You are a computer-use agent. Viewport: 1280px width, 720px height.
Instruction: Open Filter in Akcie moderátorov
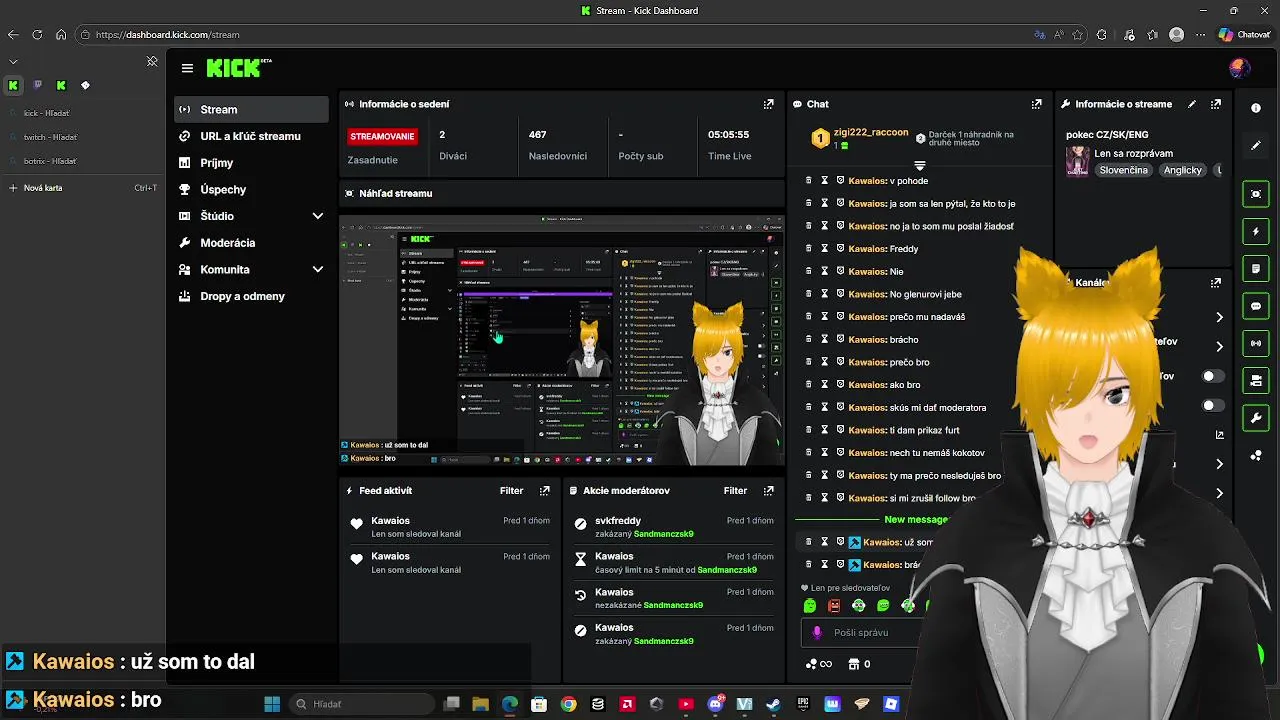pyautogui.click(x=735, y=491)
